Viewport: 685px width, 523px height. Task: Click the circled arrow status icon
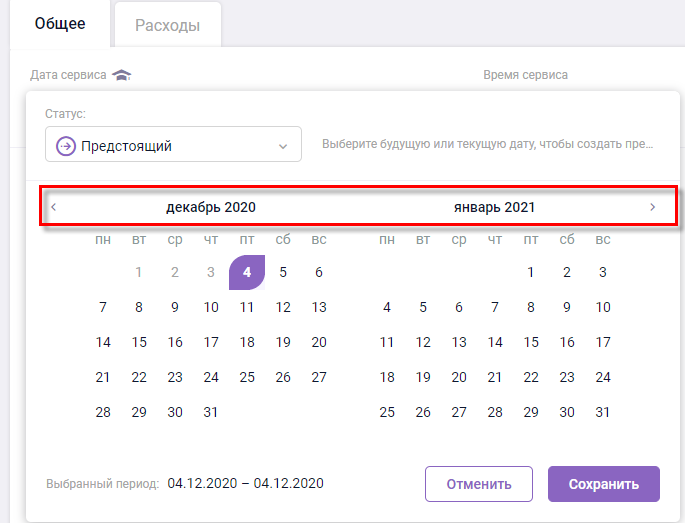click(x=66, y=146)
